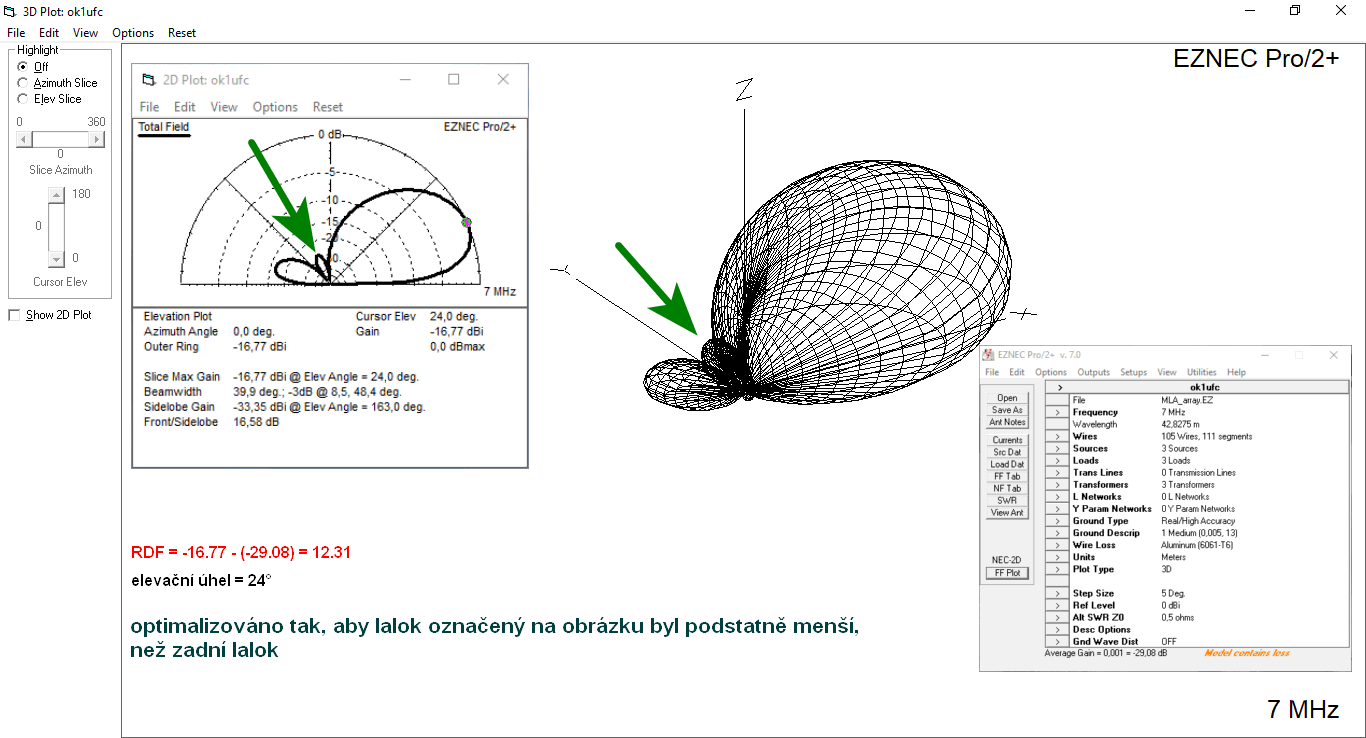Open the Options menu in 3D Plot window
Viewport: 1366px width, 738px height.
(133, 33)
